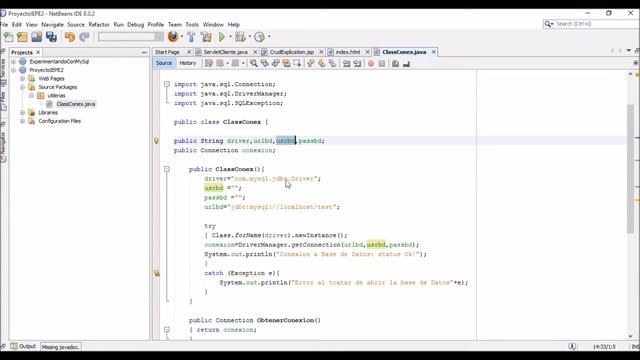640x360 pixels.
Task: Click the Comment editor toolbar icon
Action: tap(395, 64)
